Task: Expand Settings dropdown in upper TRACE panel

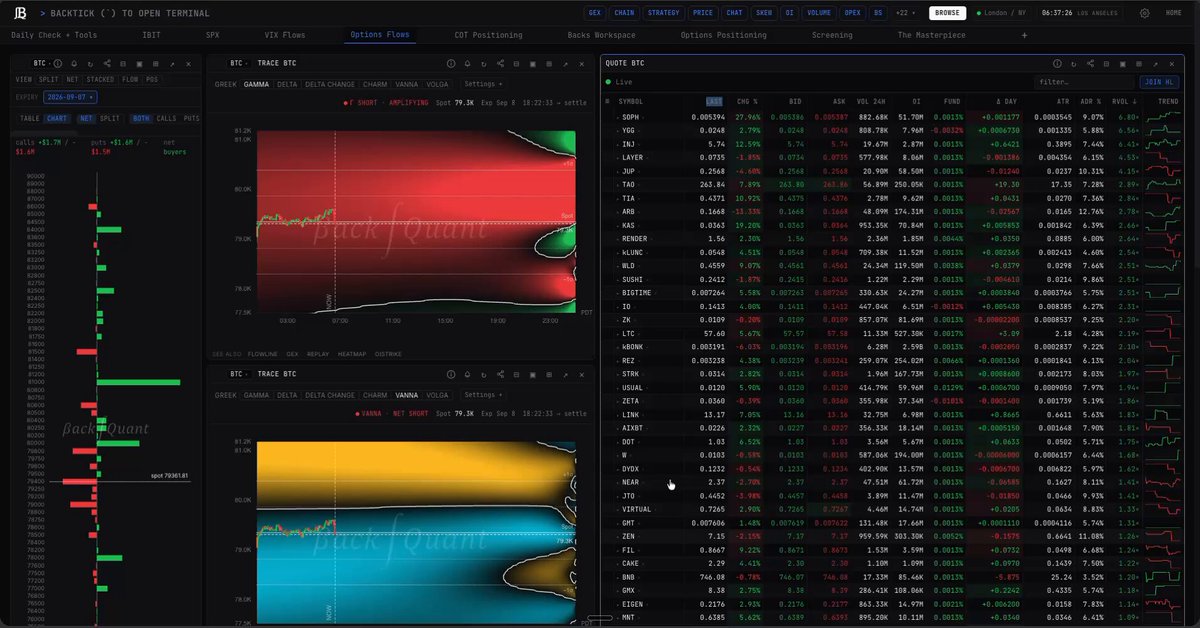Action: pos(484,84)
